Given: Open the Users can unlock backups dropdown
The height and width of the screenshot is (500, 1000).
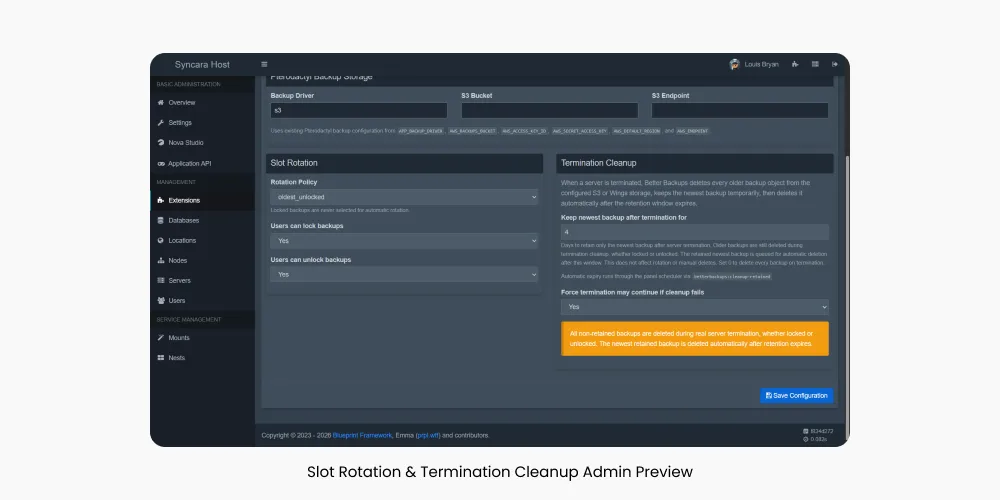Looking at the screenshot, I should point(404,275).
